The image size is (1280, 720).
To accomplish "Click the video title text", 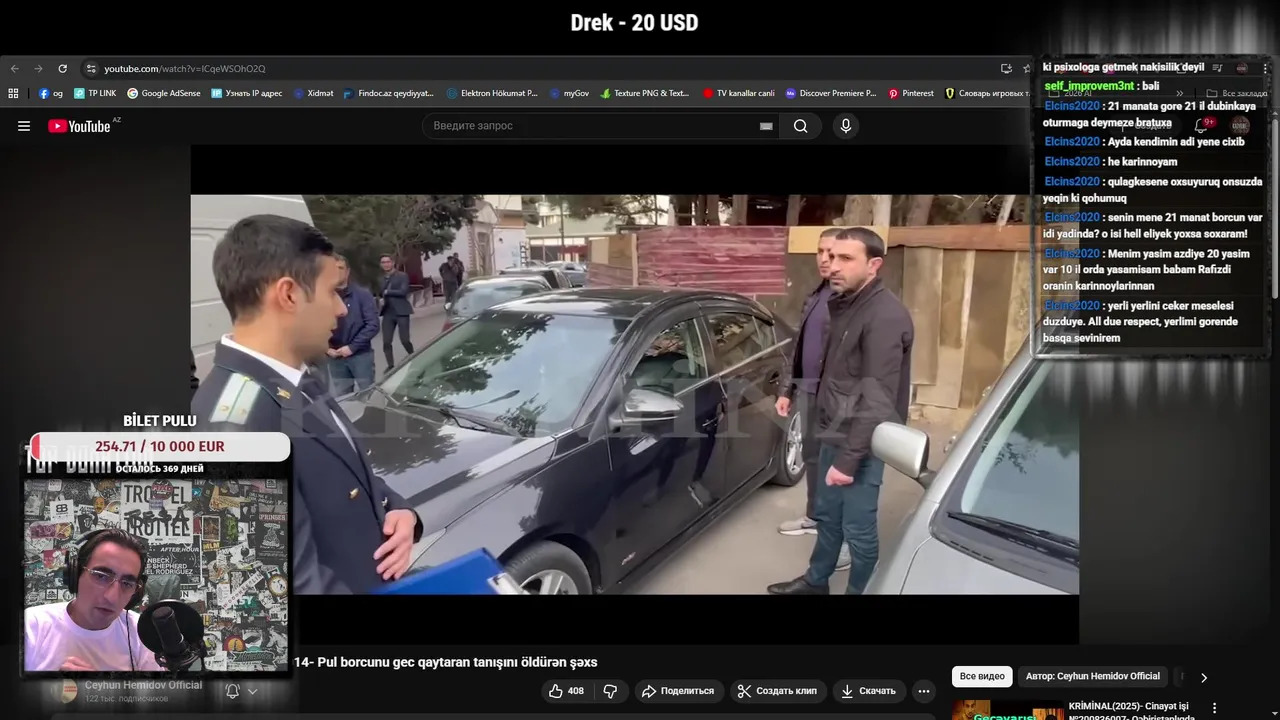I will 445,662.
